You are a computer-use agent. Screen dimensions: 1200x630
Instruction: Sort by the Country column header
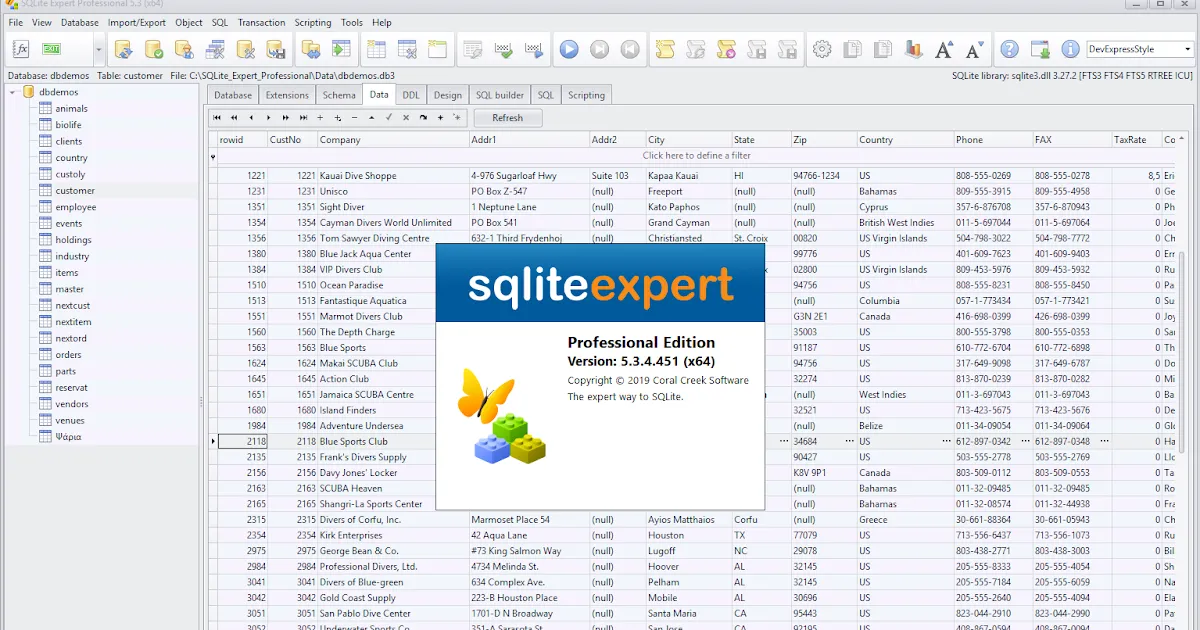coord(905,140)
